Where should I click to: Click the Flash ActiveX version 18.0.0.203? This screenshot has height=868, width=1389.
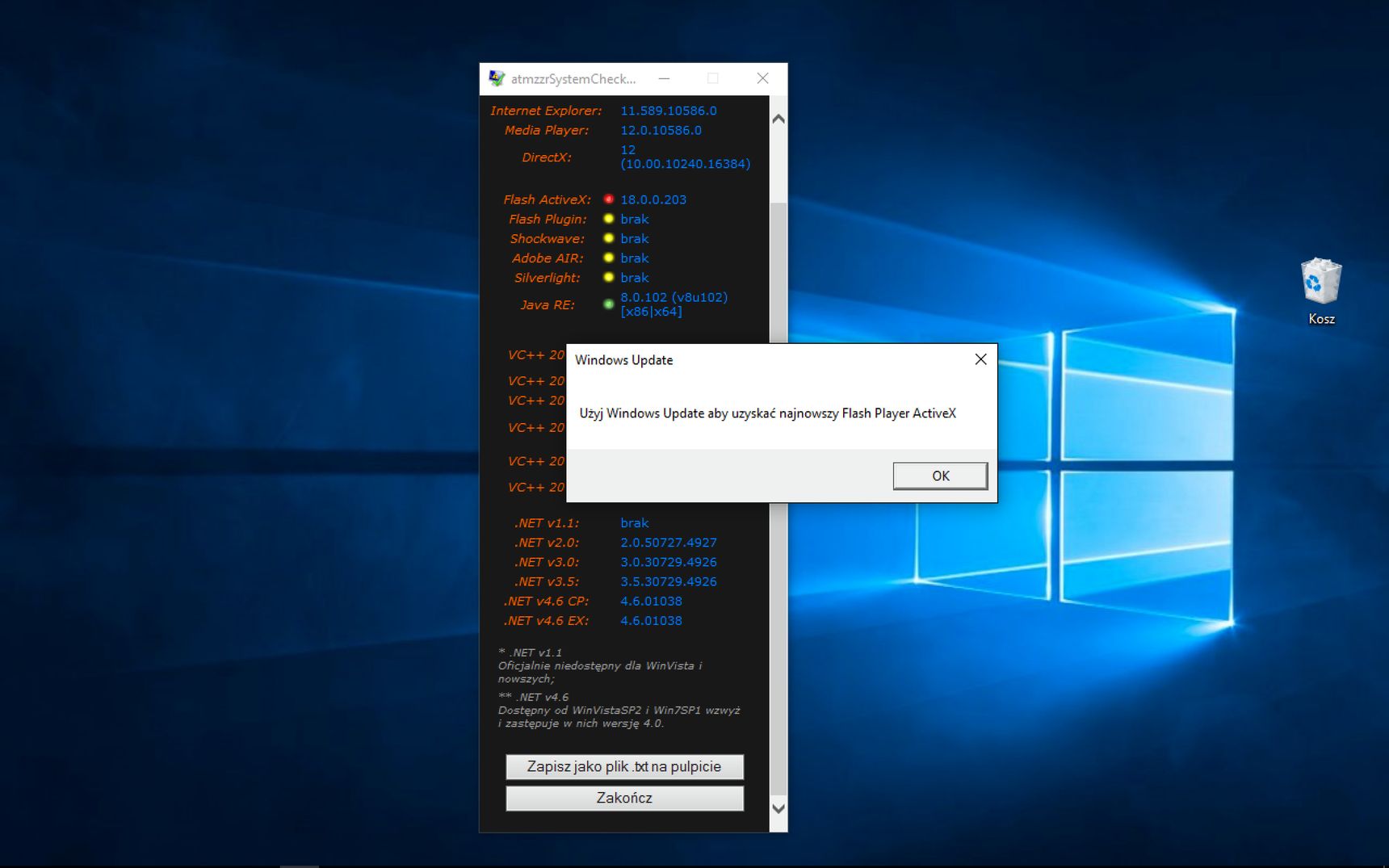pyautogui.click(x=653, y=199)
